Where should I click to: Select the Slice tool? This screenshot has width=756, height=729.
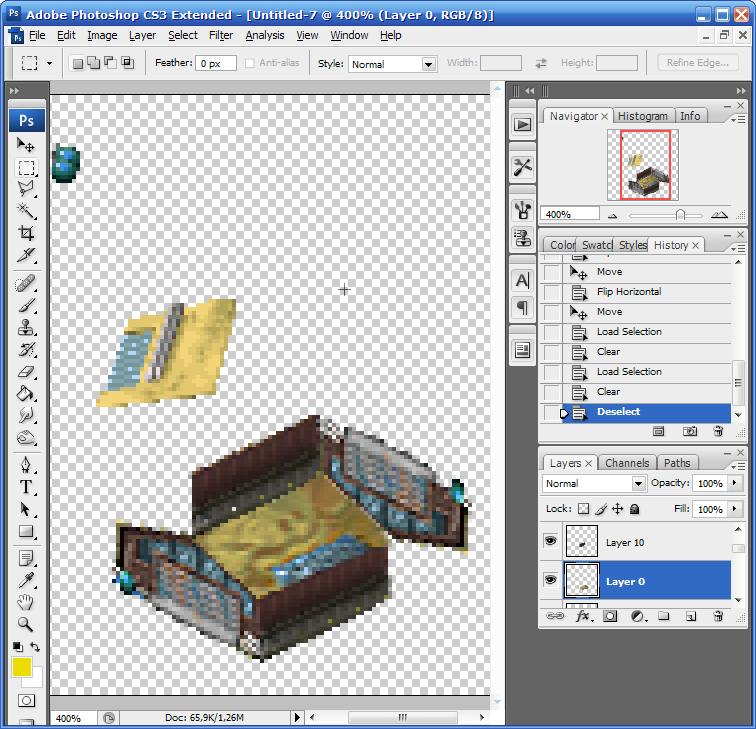coord(26,255)
